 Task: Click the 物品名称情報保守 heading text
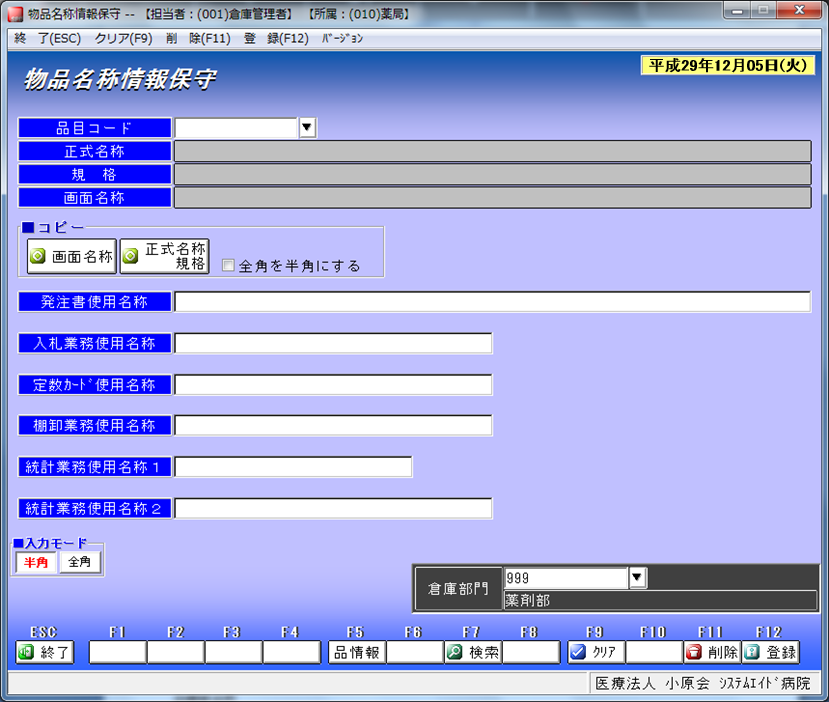coord(119,79)
